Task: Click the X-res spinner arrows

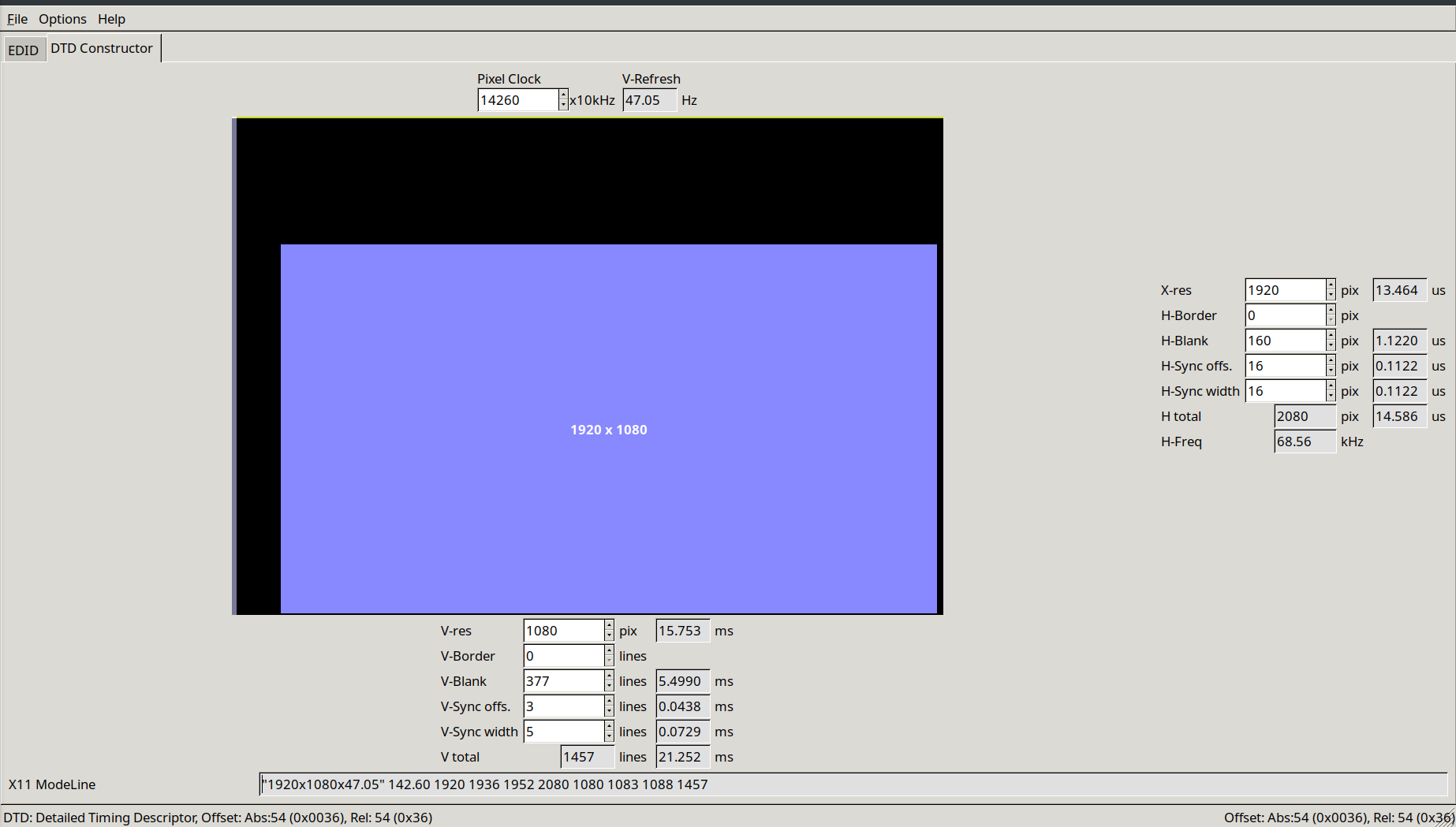Action: tap(1331, 290)
